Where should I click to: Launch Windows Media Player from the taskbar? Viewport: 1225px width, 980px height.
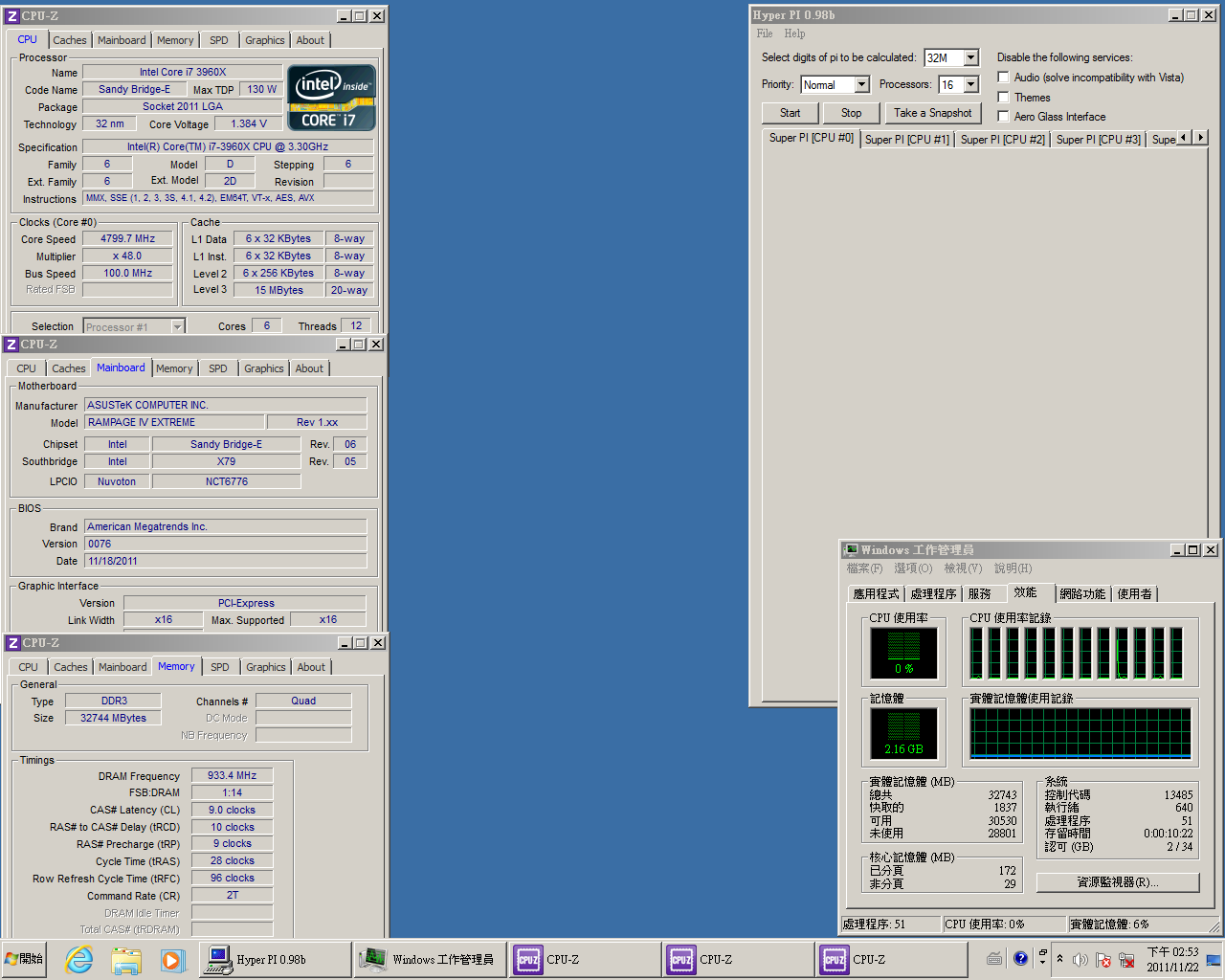(171, 959)
